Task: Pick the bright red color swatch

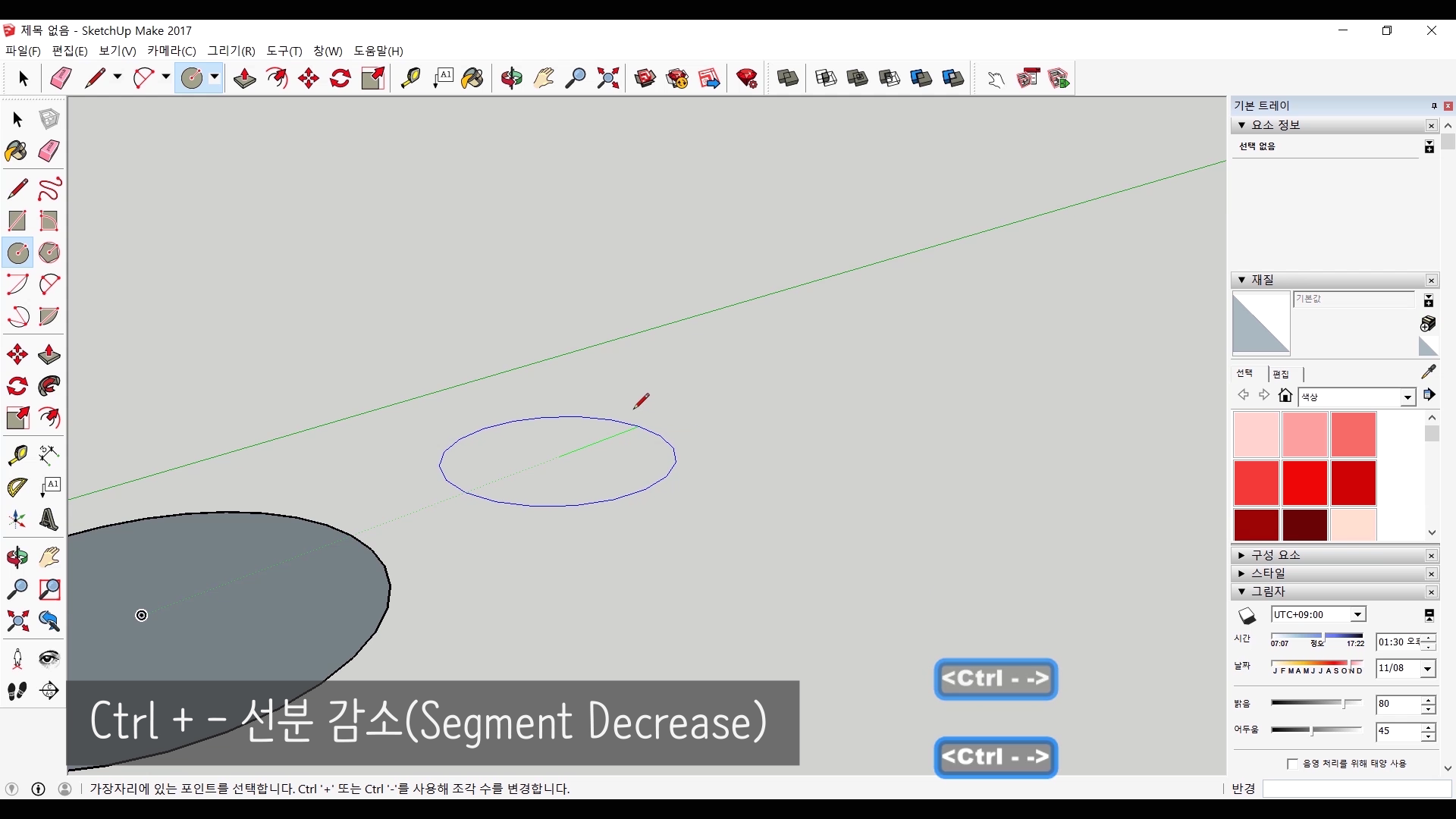Action: pyautogui.click(x=1304, y=482)
